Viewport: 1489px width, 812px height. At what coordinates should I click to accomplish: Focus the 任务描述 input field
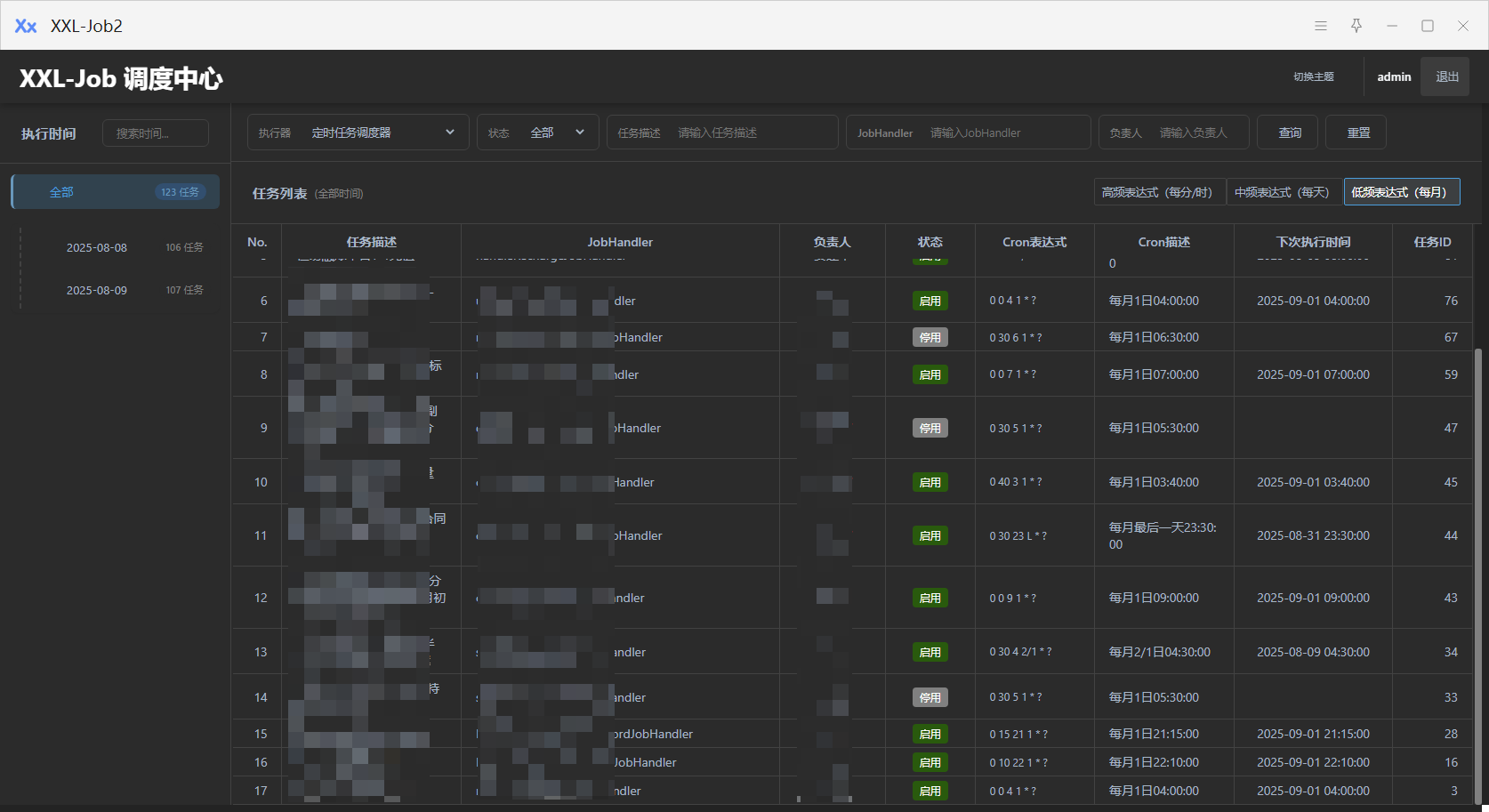click(722, 133)
